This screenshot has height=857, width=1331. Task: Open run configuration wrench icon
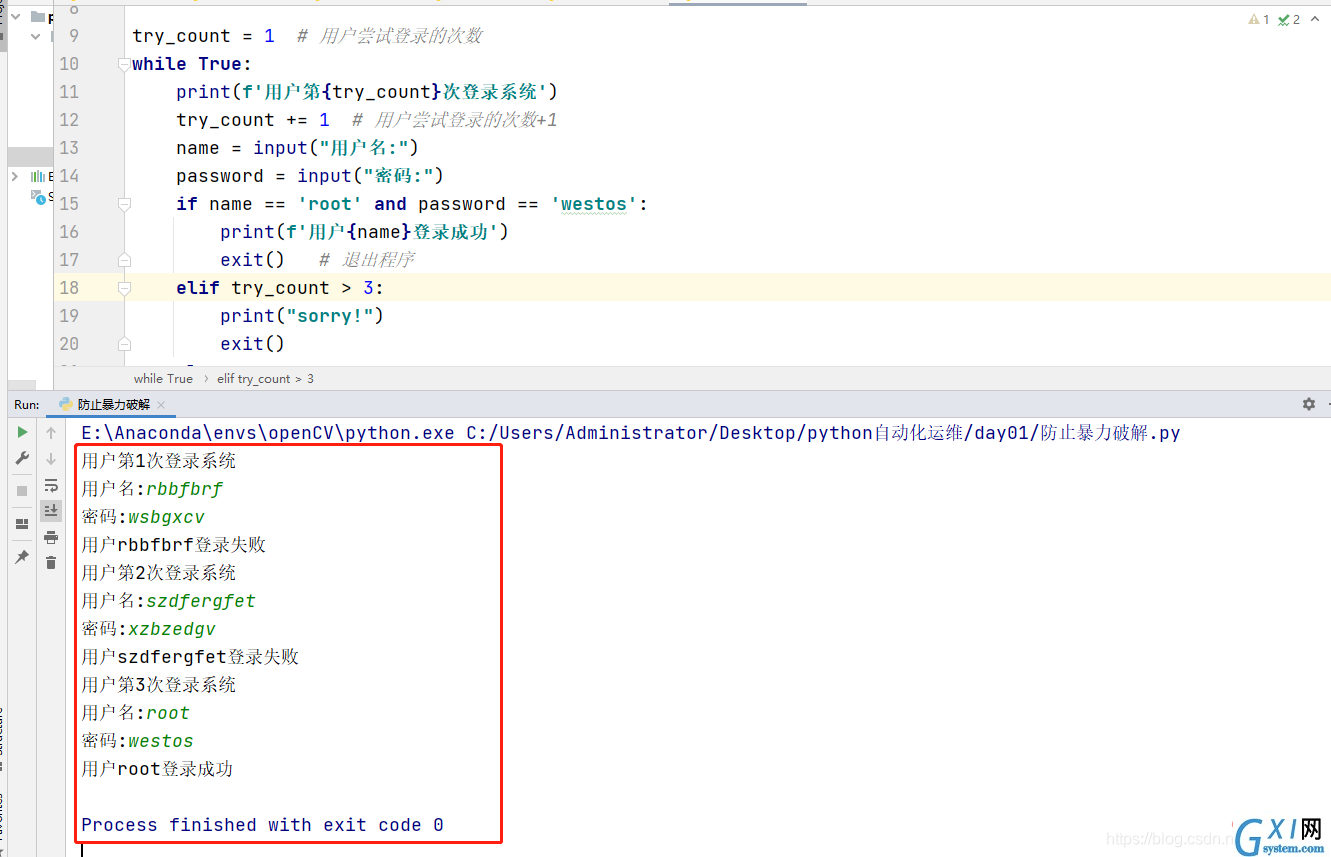(x=22, y=458)
